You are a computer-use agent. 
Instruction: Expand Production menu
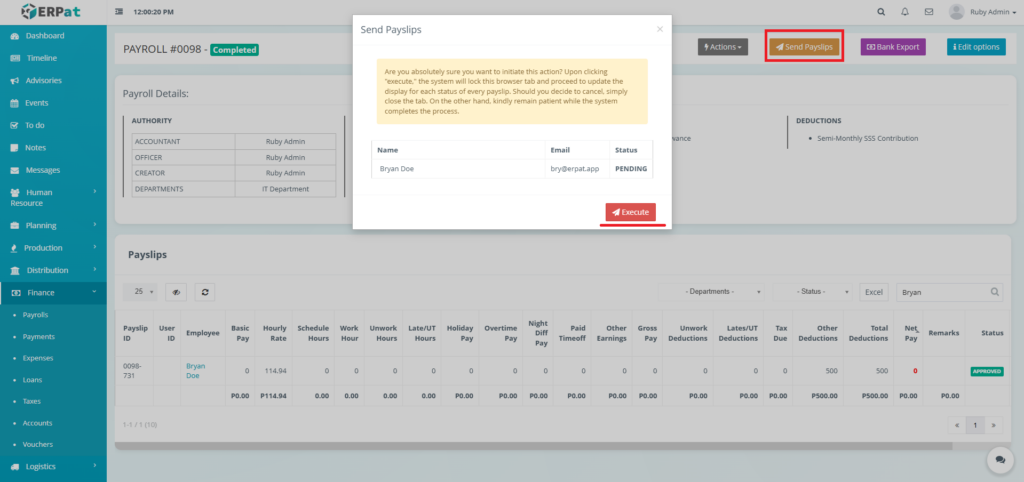[x=53, y=248]
